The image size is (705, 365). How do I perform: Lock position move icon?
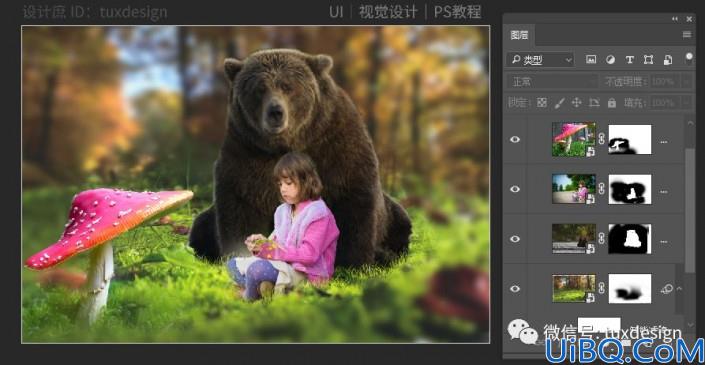coord(576,103)
